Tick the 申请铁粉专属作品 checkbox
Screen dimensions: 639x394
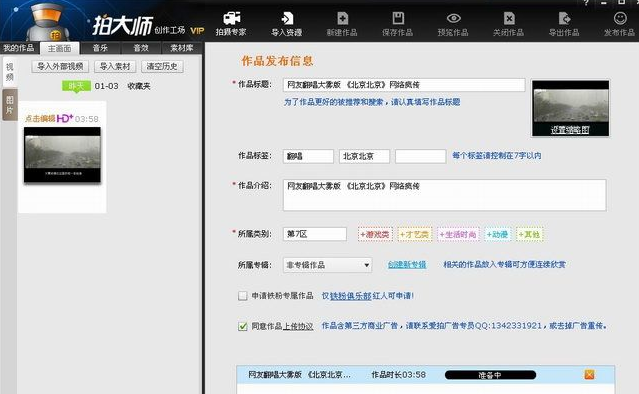tap(242, 296)
